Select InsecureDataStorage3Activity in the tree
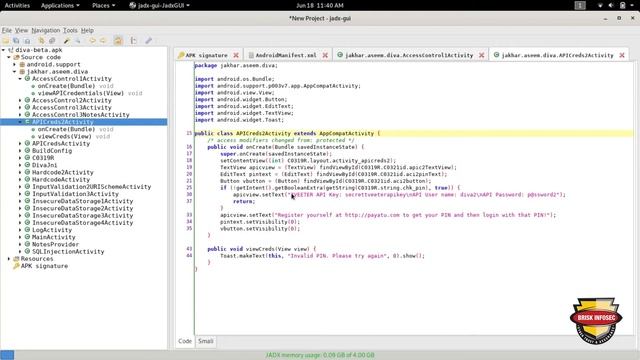Image resolution: width=640 pixels, height=360 pixels. [x=82, y=215]
